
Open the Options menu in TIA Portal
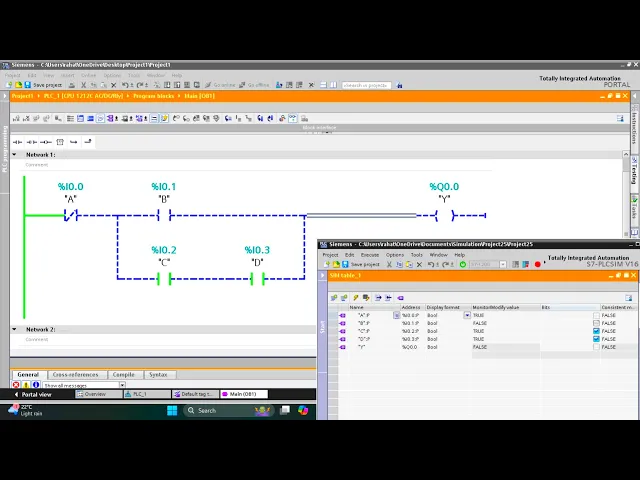pyautogui.click(x=112, y=76)
